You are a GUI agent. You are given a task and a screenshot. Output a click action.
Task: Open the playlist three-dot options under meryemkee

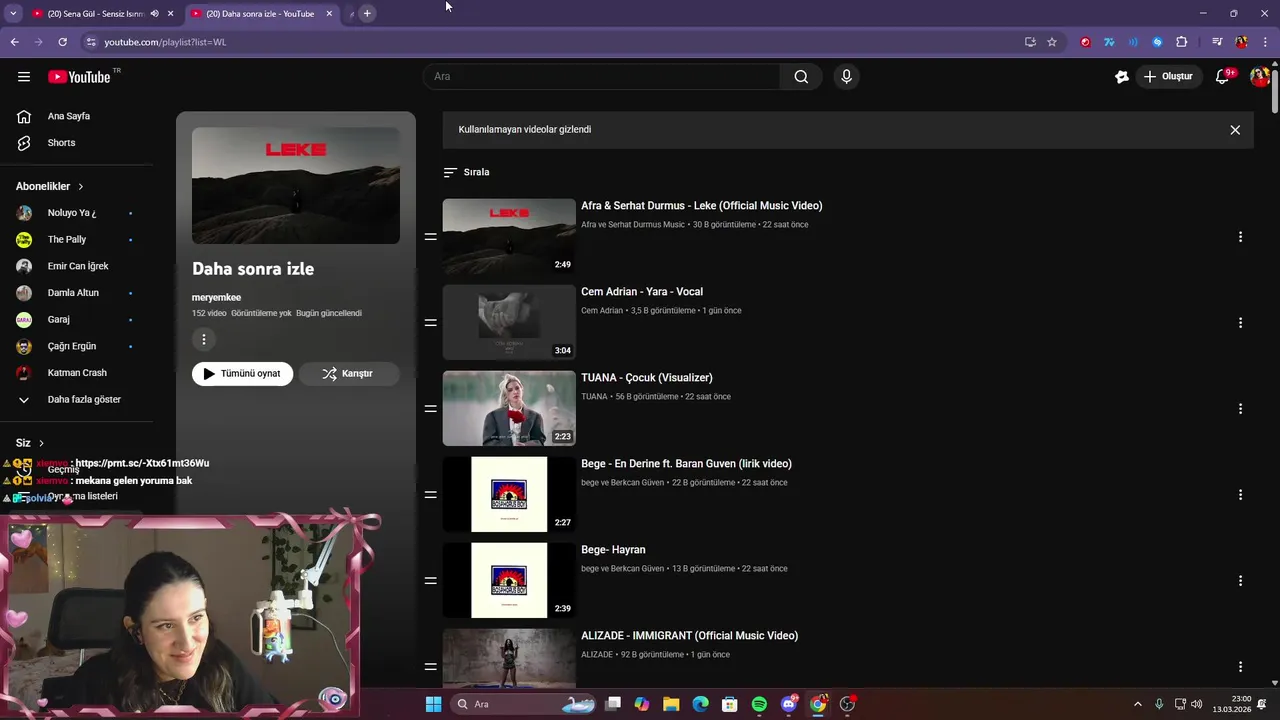click(203, 340)
